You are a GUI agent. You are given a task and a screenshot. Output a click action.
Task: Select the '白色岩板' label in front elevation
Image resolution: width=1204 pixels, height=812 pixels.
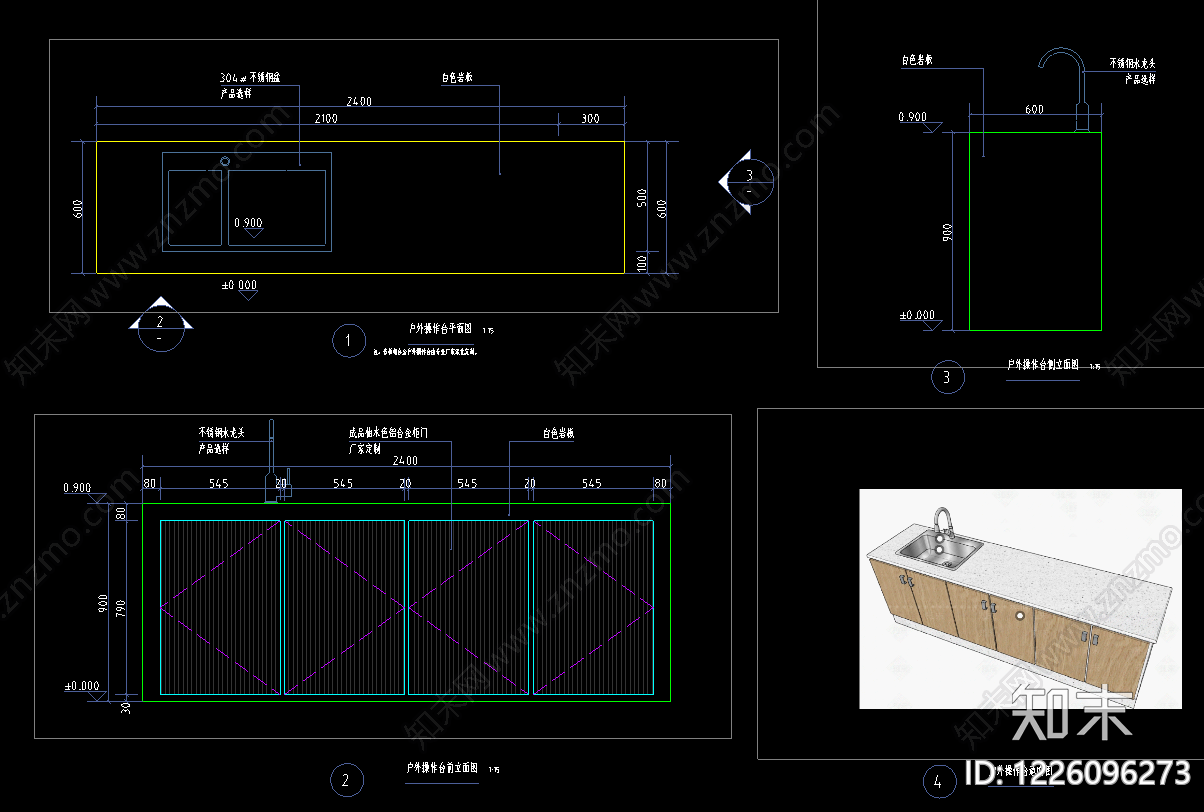[x=558, y=434]
